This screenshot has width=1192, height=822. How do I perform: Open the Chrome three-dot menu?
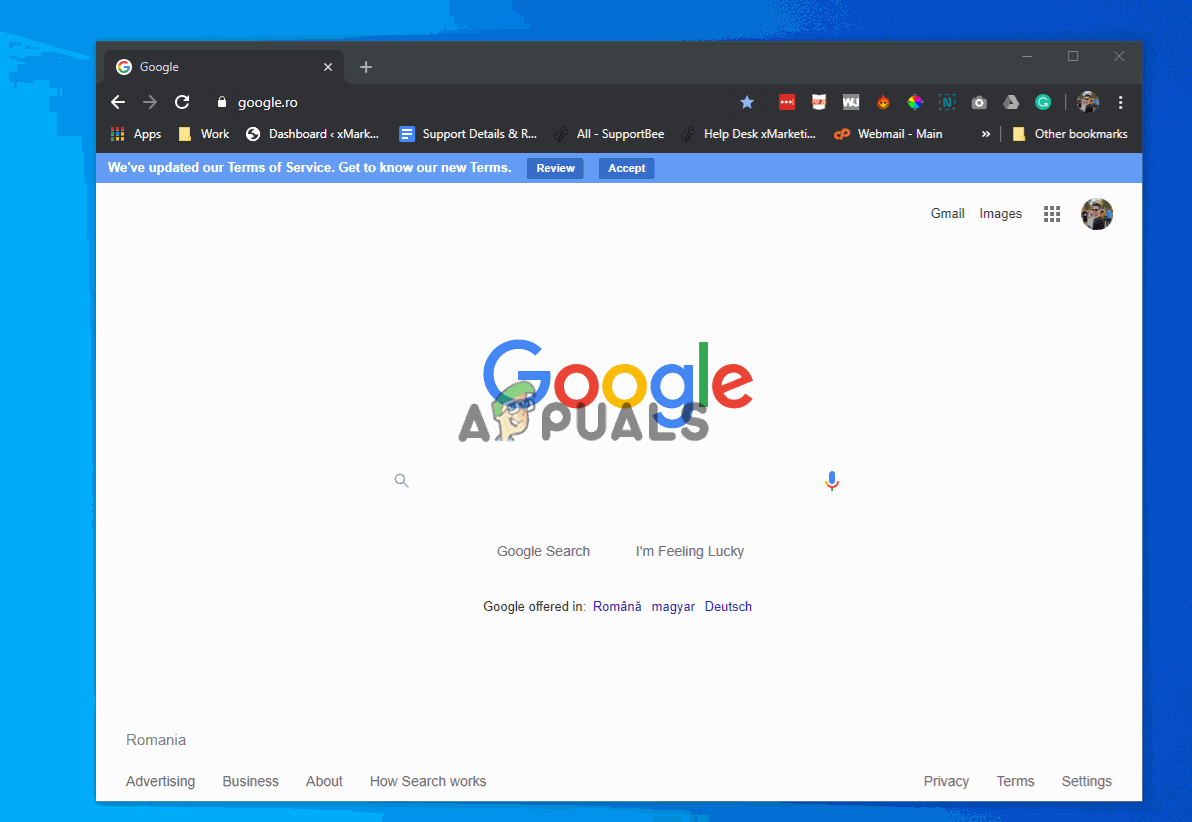tap(1121, 102)
